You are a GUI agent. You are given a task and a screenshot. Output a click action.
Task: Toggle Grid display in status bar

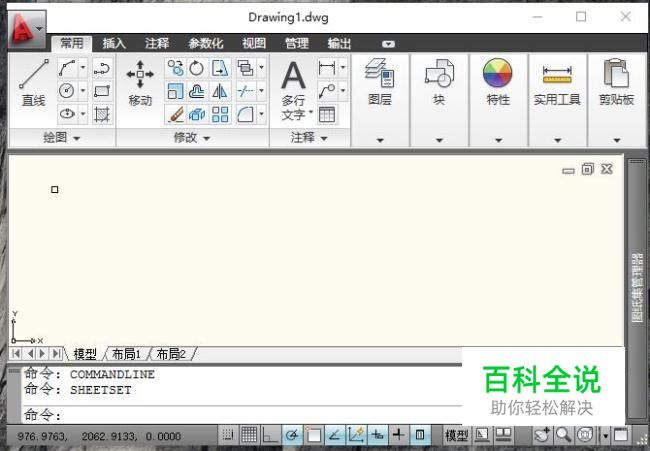[249, 434]
